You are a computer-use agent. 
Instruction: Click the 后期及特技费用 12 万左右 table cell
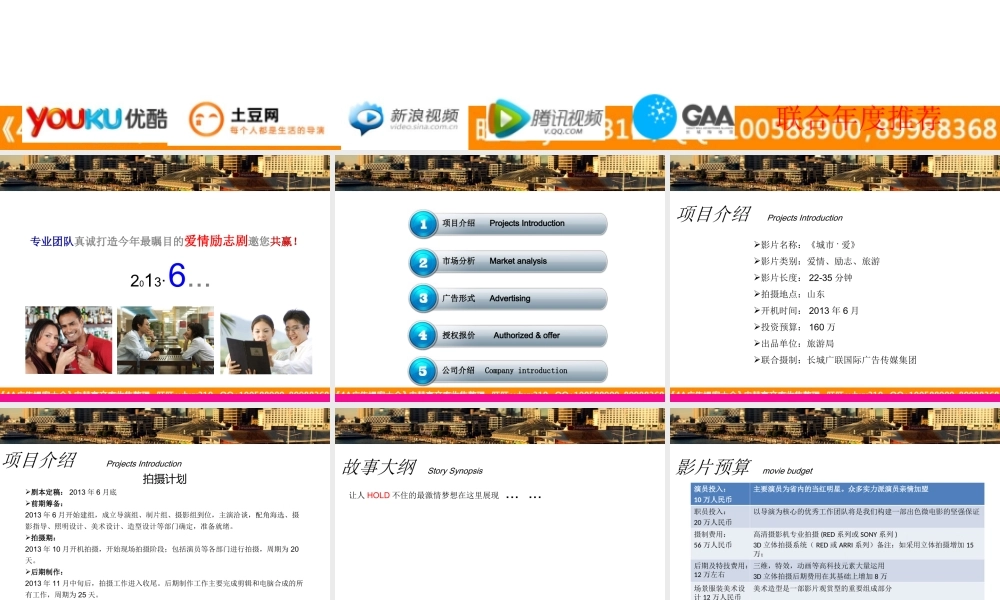coord(721,570)
